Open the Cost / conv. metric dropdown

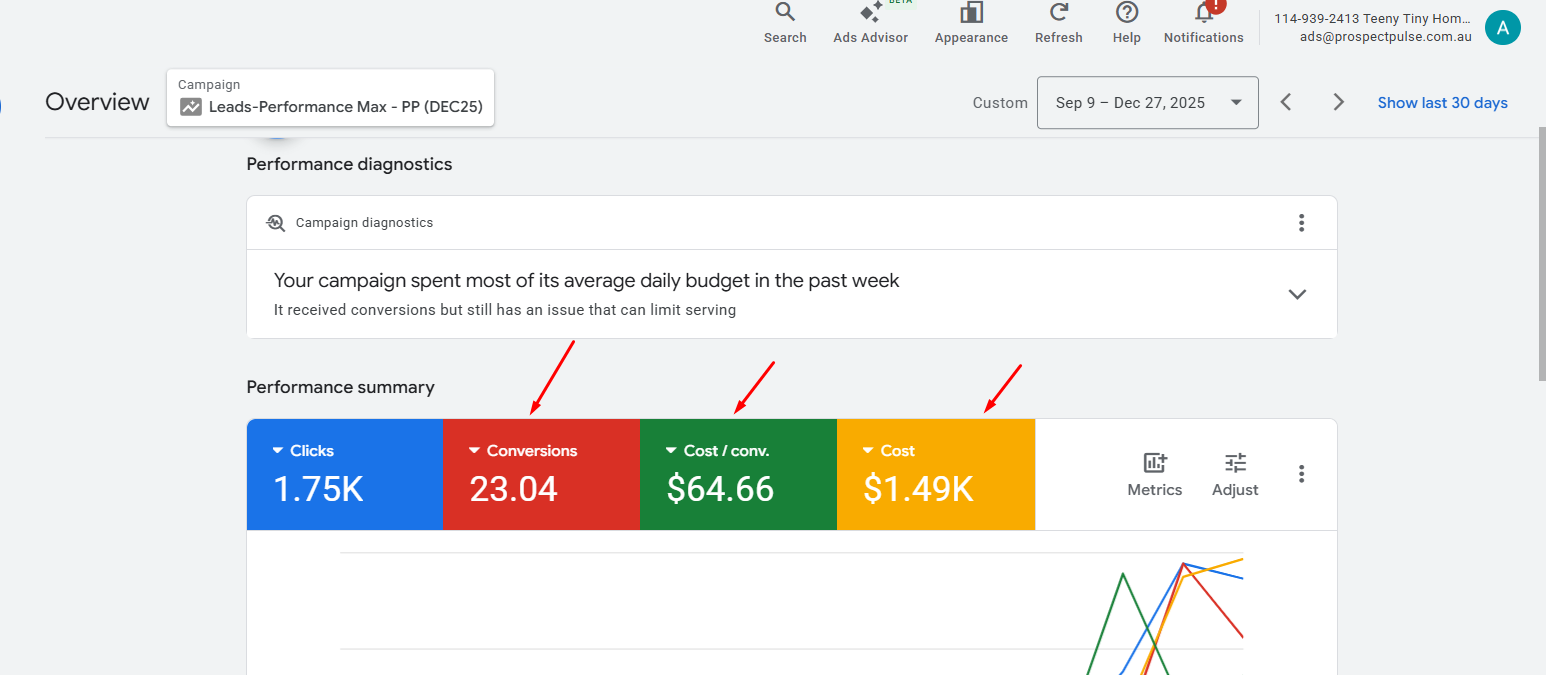coord(671,451)
